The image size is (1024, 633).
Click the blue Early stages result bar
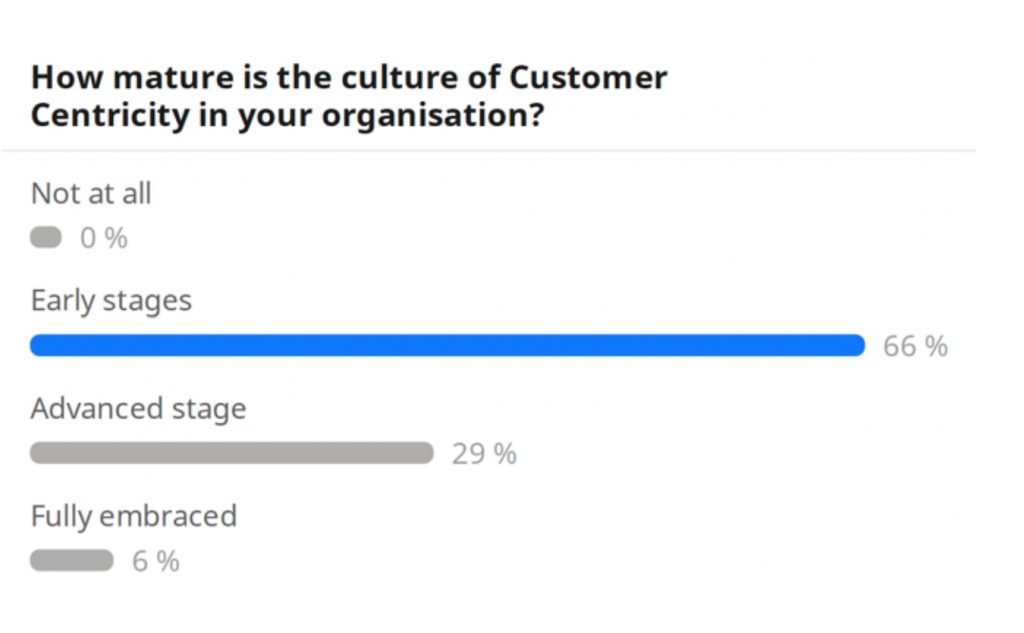(447, 345)
